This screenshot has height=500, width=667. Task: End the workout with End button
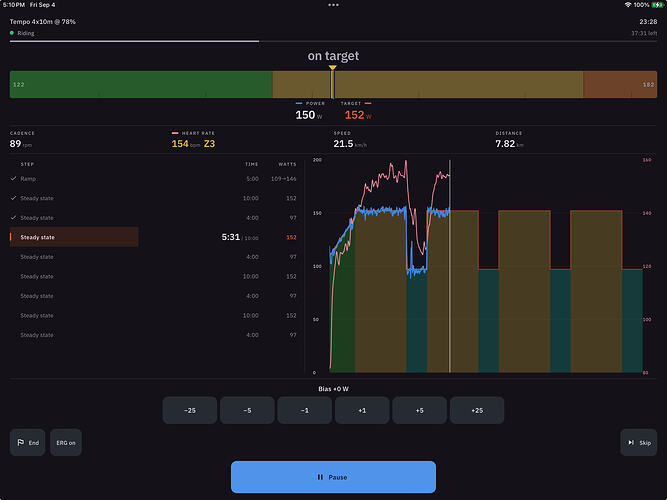click(28, 443)
